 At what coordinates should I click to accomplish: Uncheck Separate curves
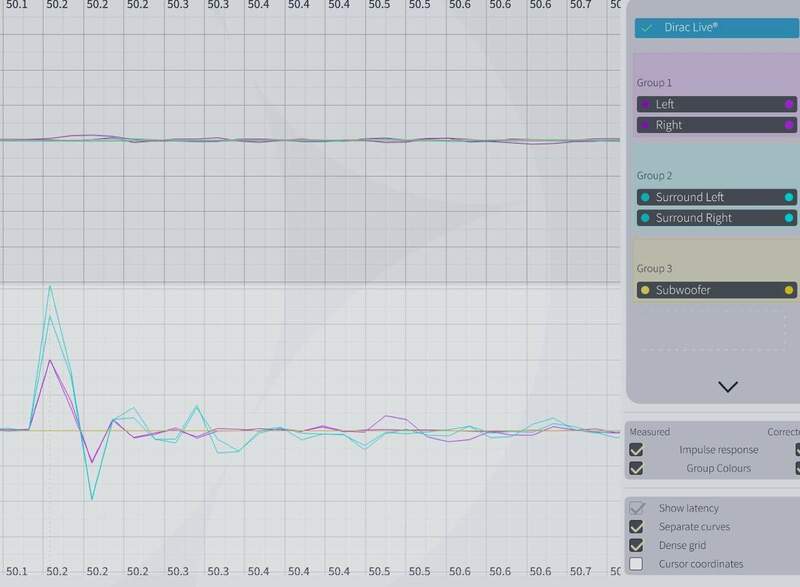click(637, 527)
